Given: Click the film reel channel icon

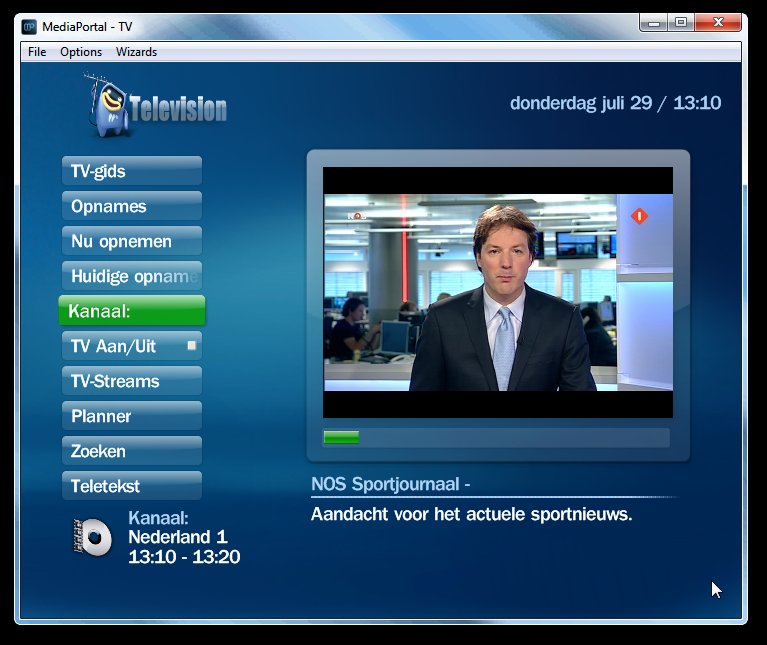Looking at the screenshot, I should click(x=92, y=537).
